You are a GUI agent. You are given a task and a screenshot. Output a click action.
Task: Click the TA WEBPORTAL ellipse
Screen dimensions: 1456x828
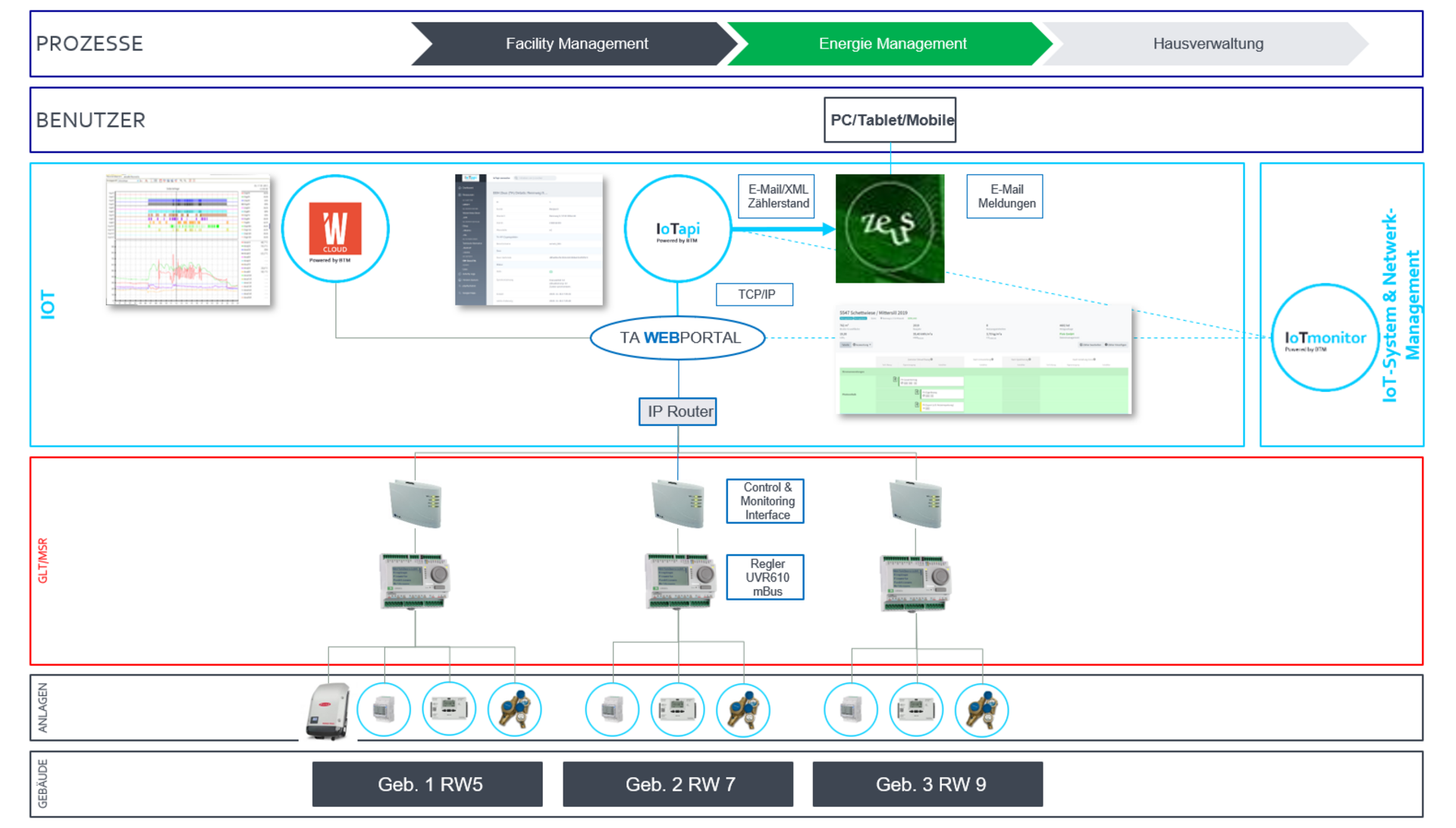[678, 338]
